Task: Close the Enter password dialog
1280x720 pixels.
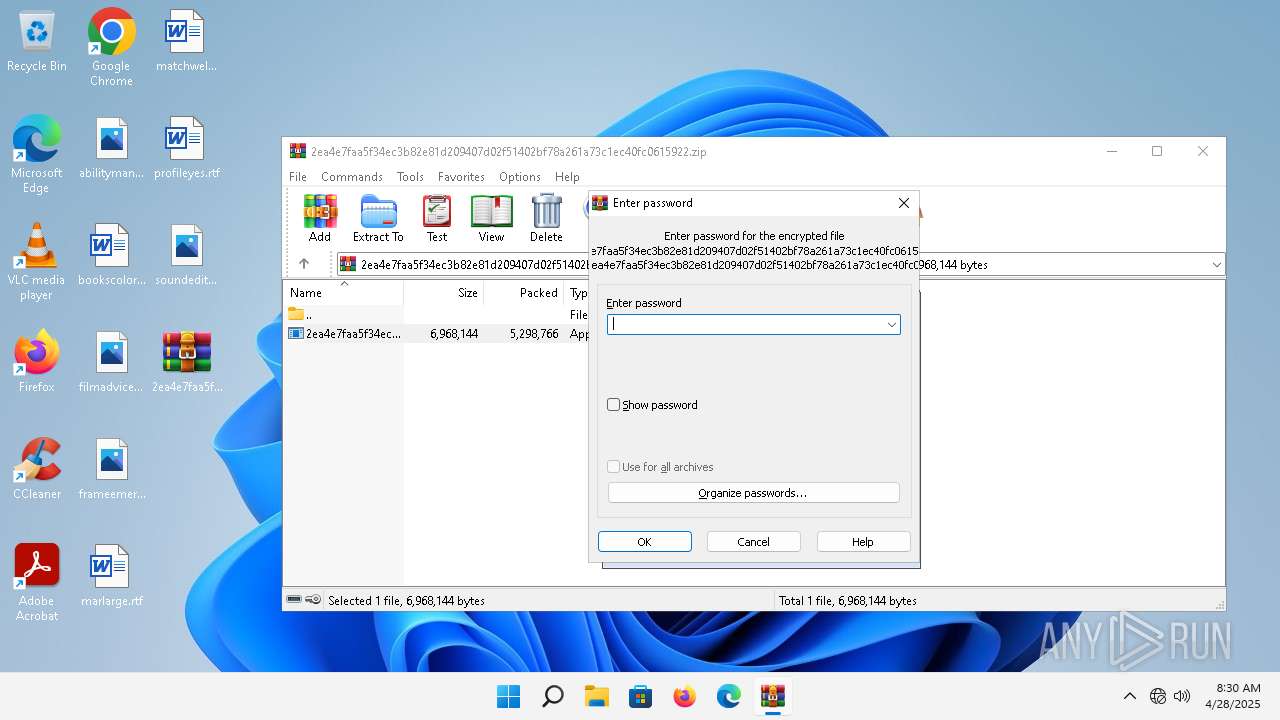Action: pos(904,203)
